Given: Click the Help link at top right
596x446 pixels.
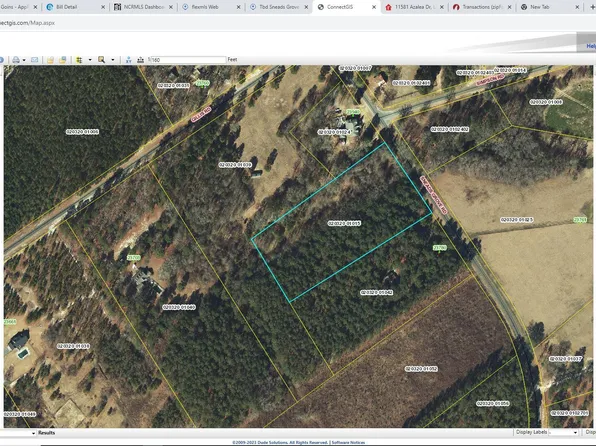Looking at the screenshot, I should (591, 46).
